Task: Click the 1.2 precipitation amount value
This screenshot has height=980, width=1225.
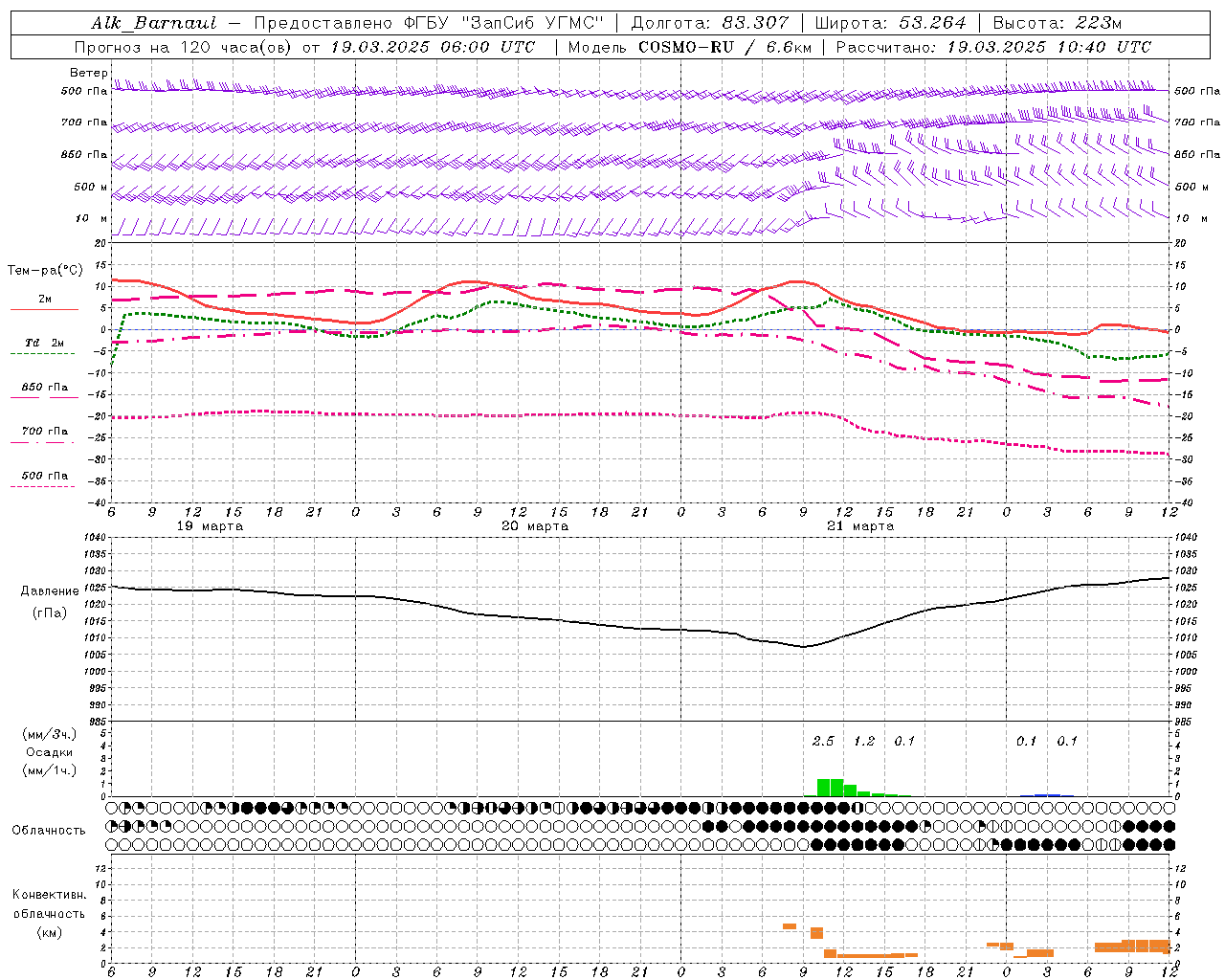Action: tap(864, 741)
